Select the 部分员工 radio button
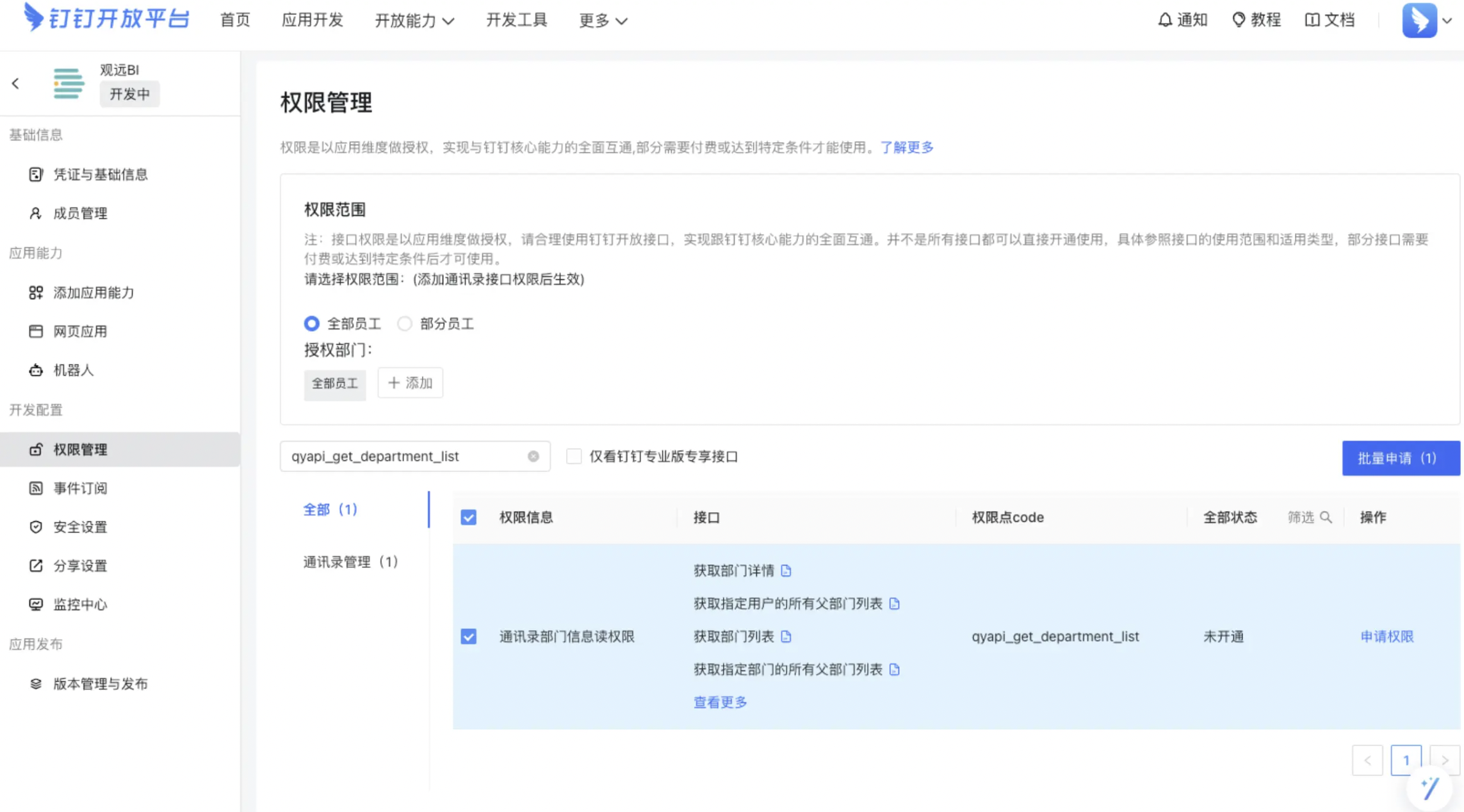The height and width of the screenshot is (812, 1464). coord(404,324)
